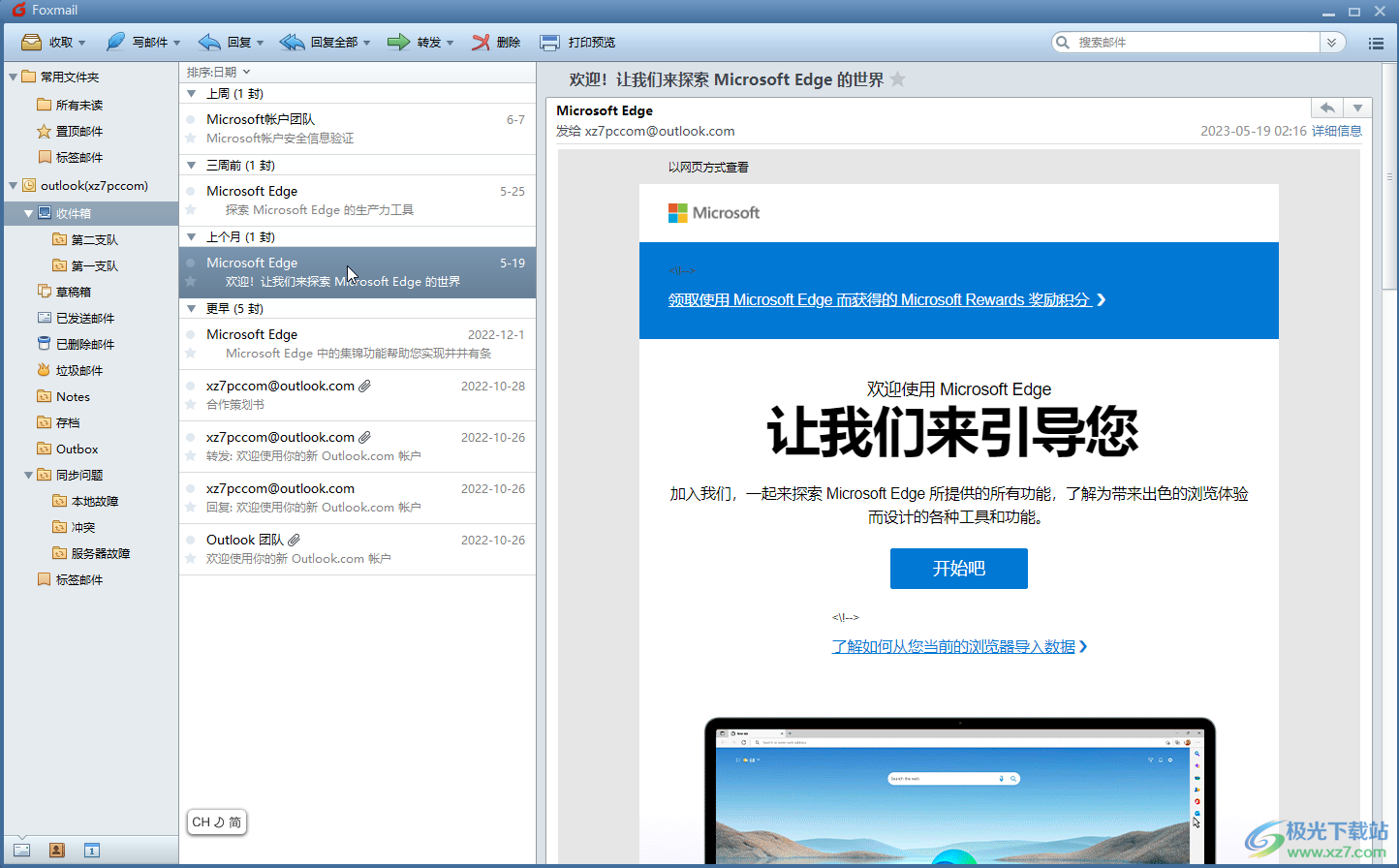Screen dimensions: 1399x868
Task: Open the 排序:日期 sort dropdown
Action: pyautogui.click(x=218, y=72)
